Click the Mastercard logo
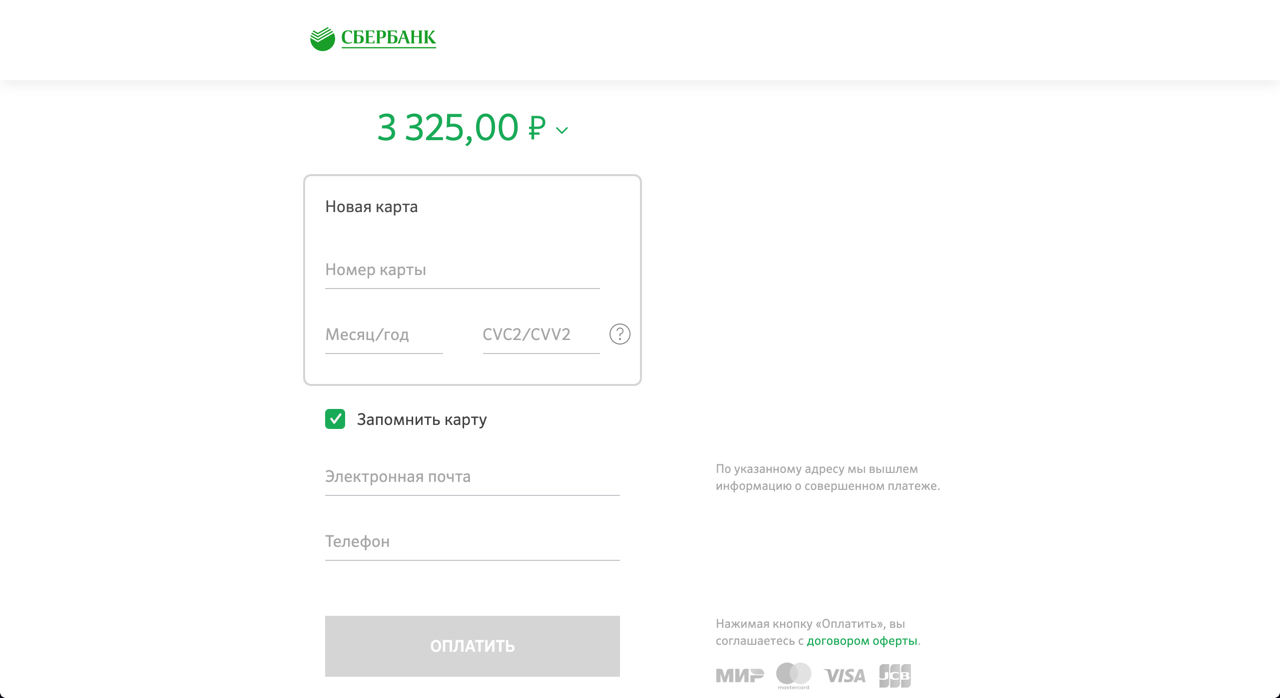 point(793,676)
